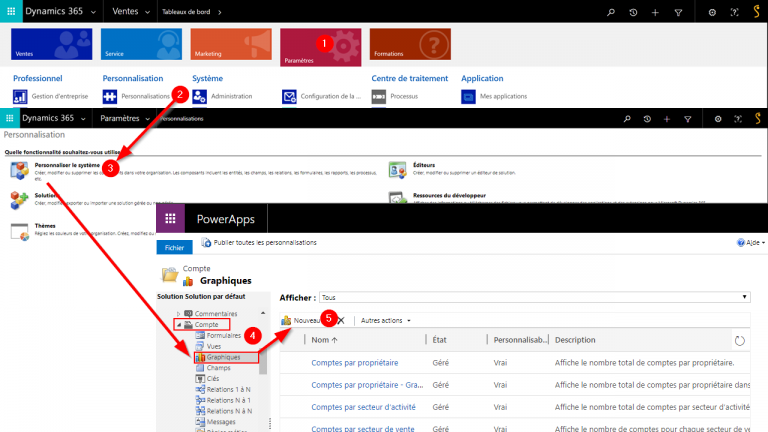
Task: Open the Marketing tile
Action: coord(231,44)
